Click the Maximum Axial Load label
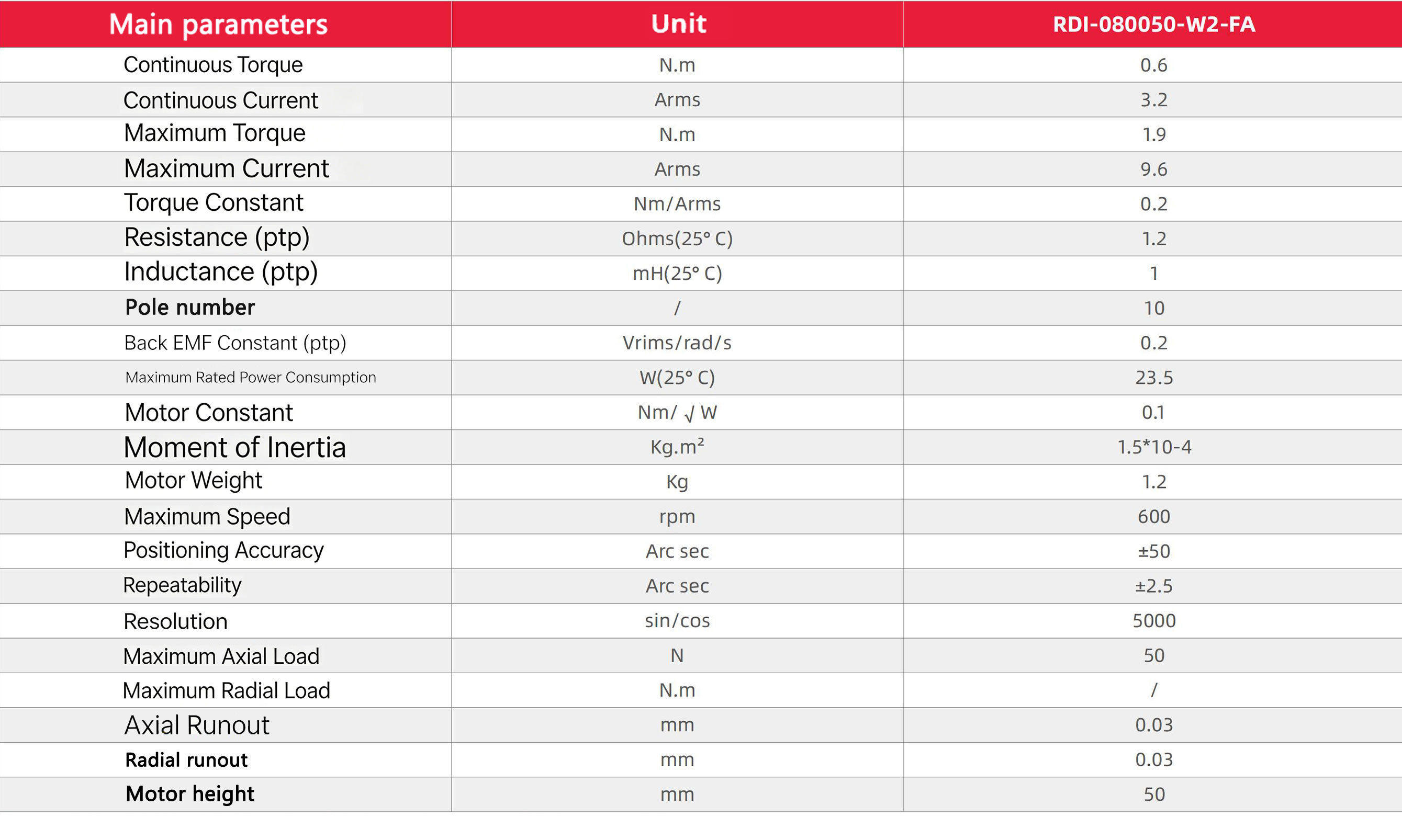This screenshot has height=840, width=1402. 221,656
